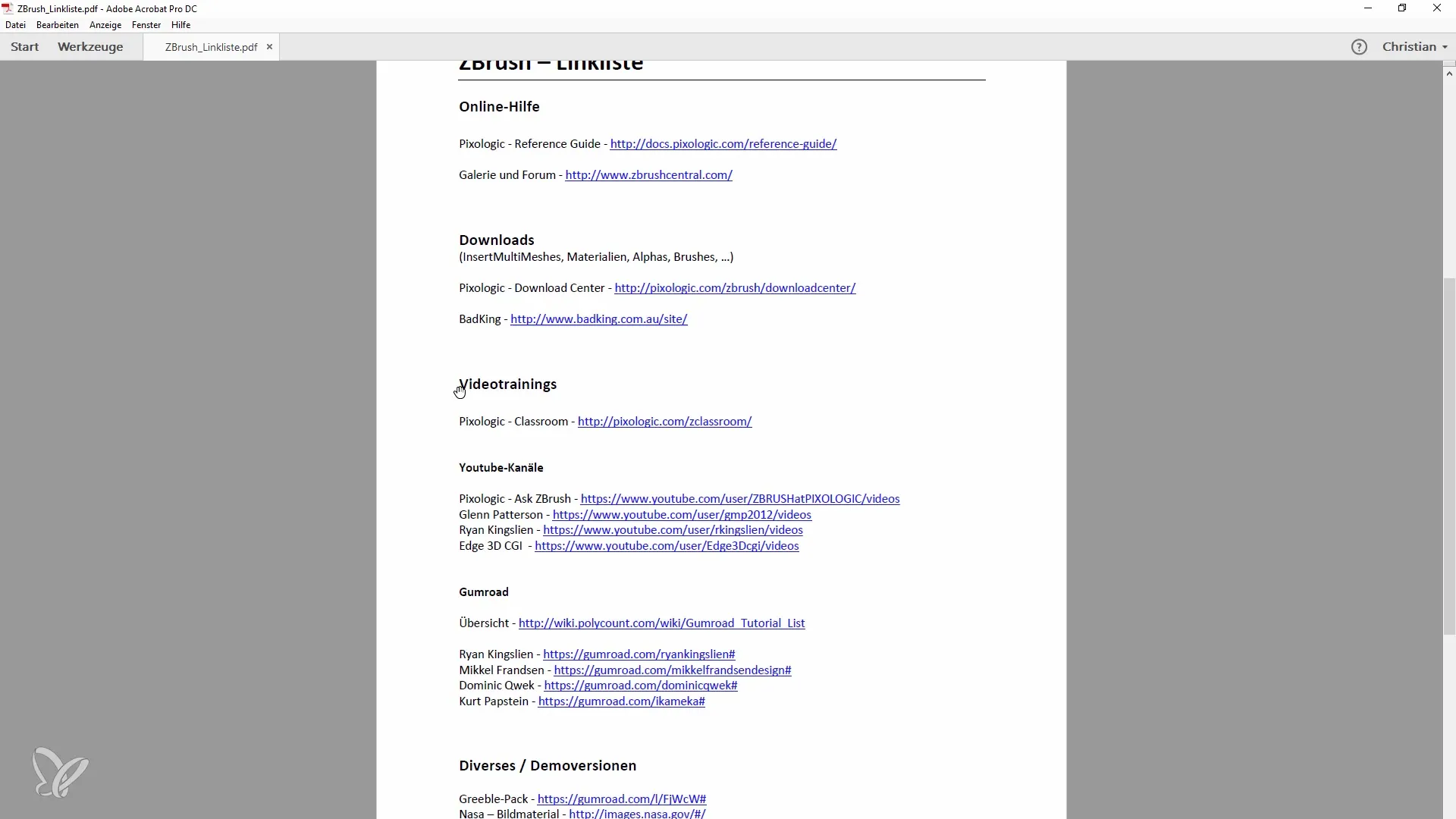This screenshot has width=1456, height=819.
Task: Click the Start button in toolbar
Action: (x=25, y=46)
